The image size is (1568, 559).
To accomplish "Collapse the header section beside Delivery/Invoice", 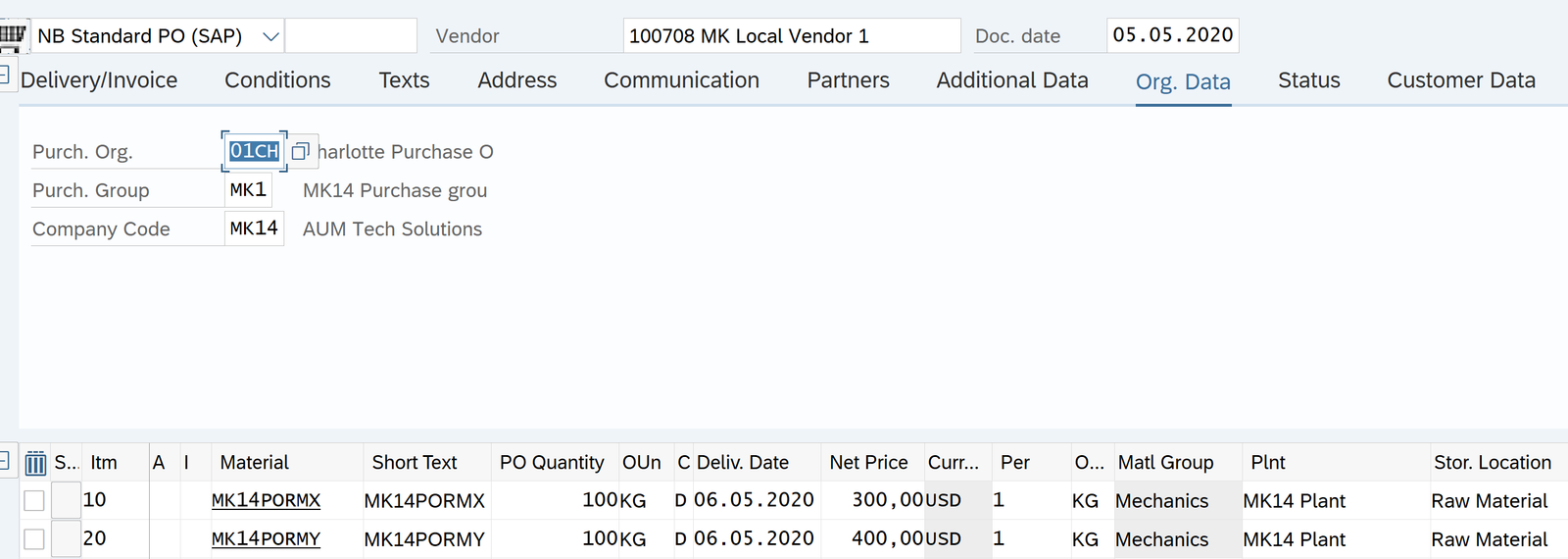I will click(5, 75).
